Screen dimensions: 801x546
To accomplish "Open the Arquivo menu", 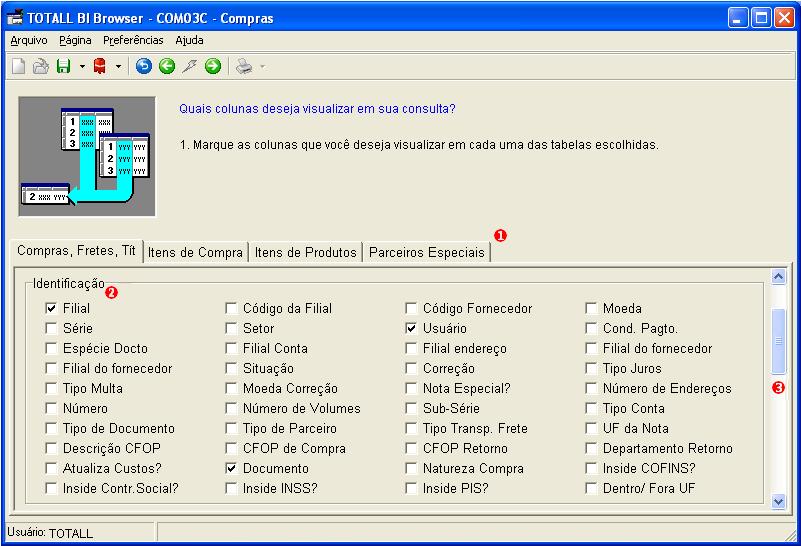I will tap(29, 40).
